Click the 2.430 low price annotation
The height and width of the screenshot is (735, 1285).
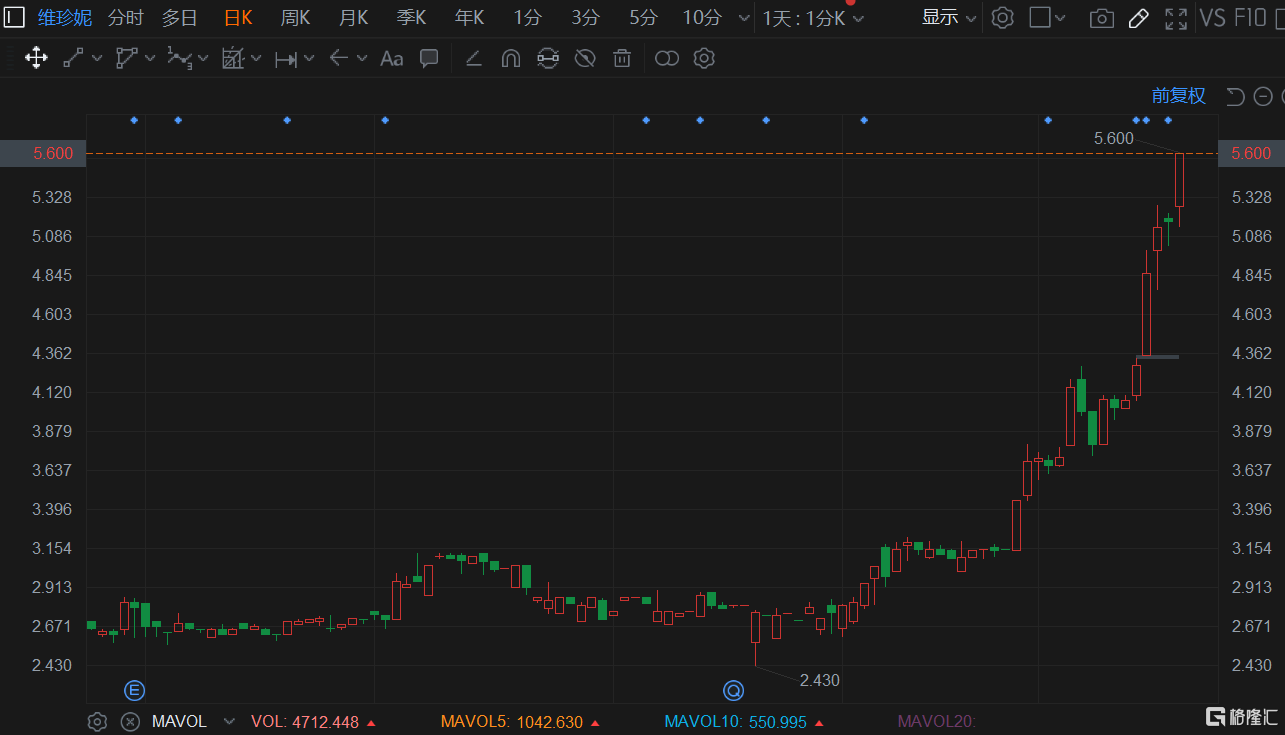click(820, 680)
